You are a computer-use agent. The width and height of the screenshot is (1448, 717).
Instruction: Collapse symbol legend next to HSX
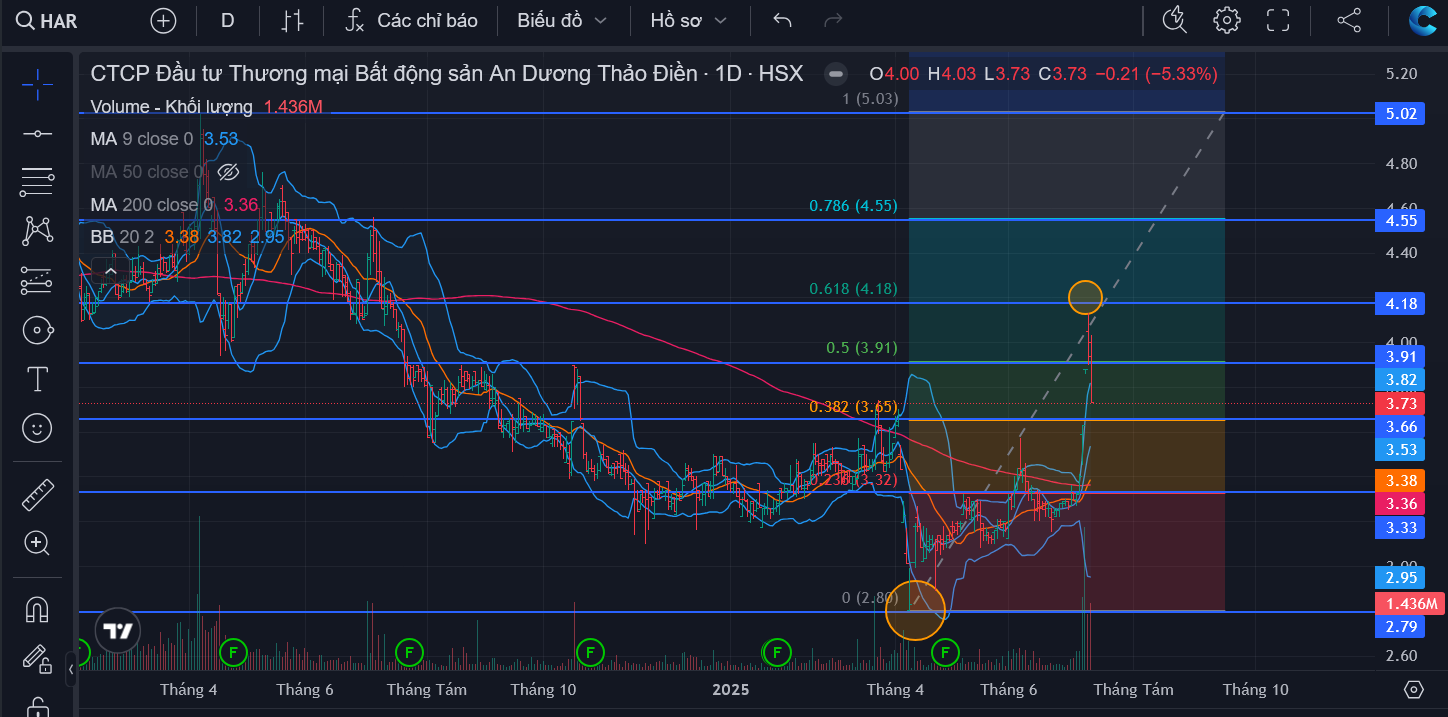836,73
